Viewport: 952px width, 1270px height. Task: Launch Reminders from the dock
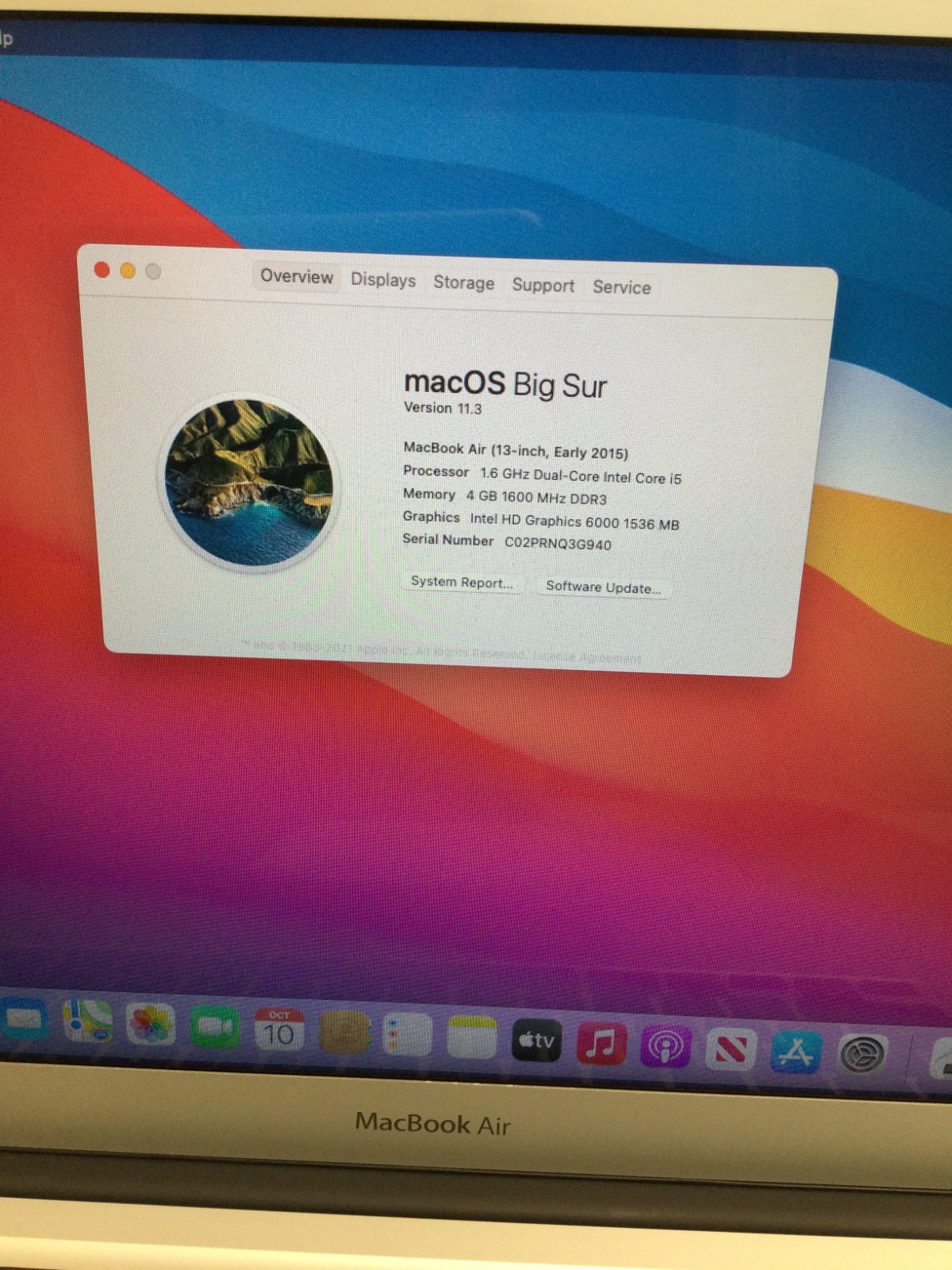point(408,1035)
